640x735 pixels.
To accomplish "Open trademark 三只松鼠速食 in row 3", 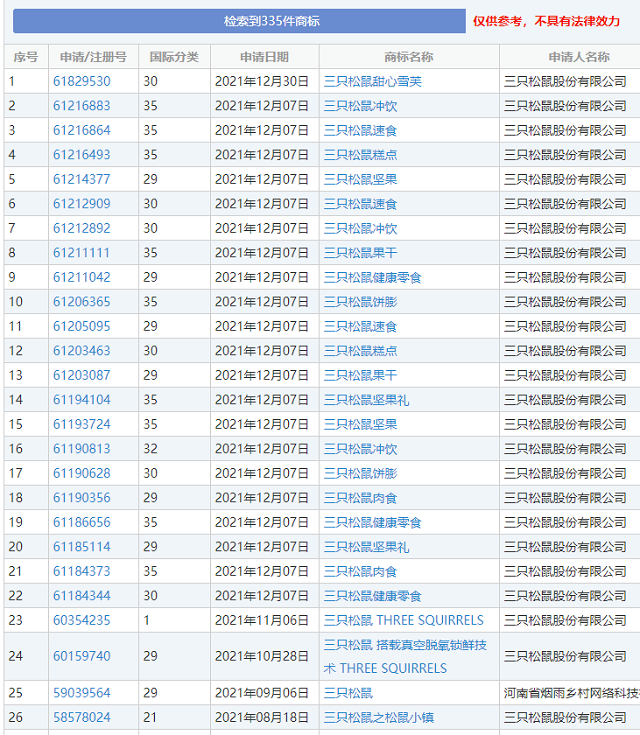I will click(361, 130).
